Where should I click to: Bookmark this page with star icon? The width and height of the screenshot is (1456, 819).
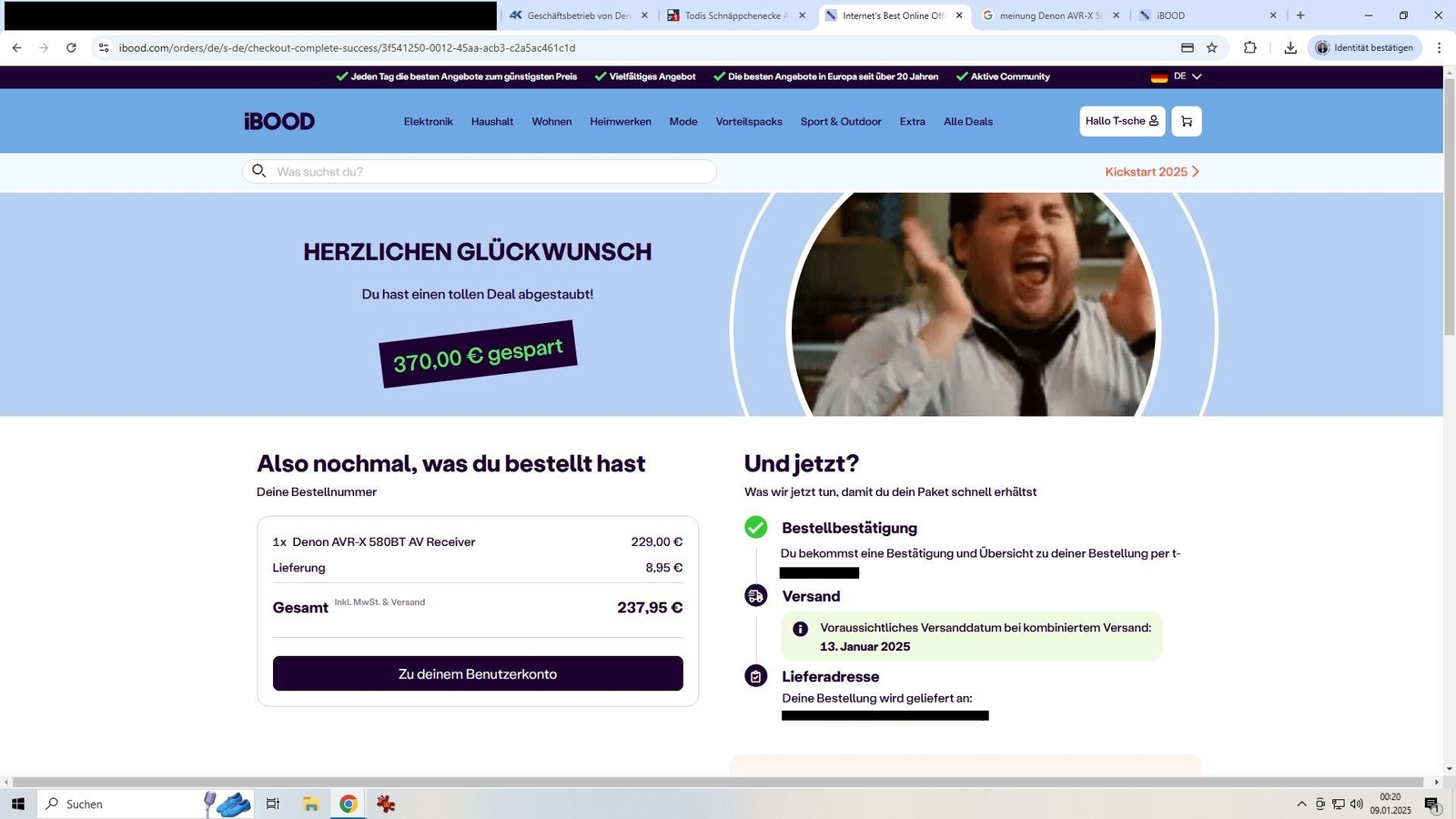(x=1211, y=47)
